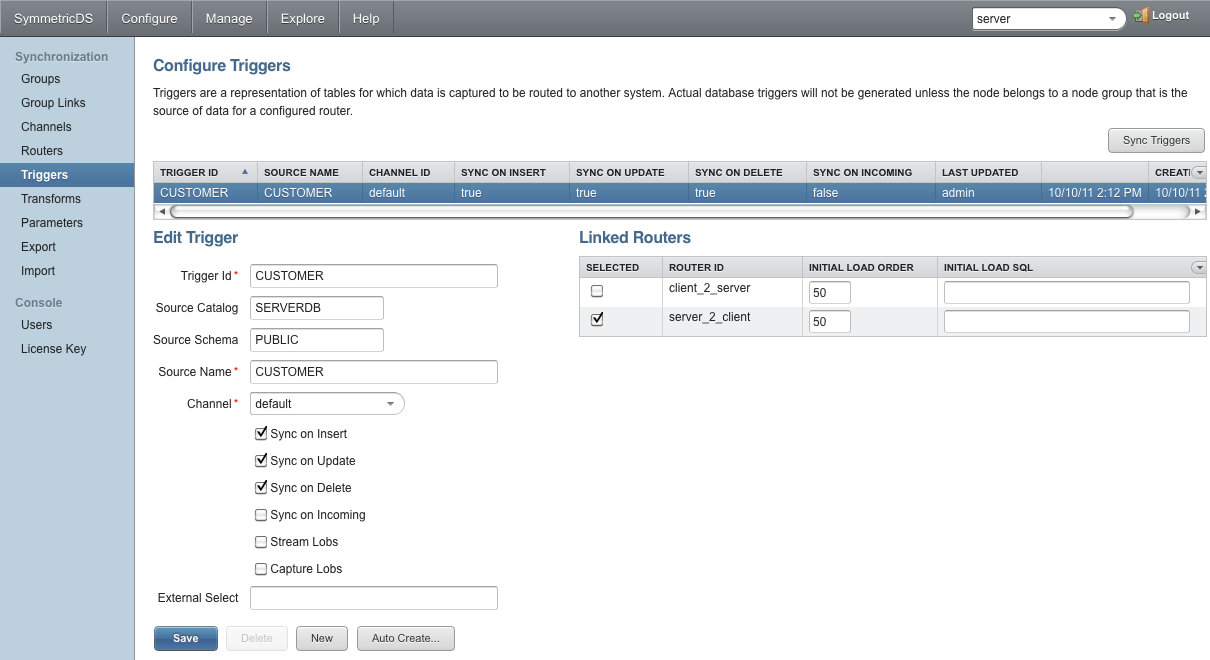
Task: Click the Logout icon
Action: pyautogui.click(x=1140, y=16)
